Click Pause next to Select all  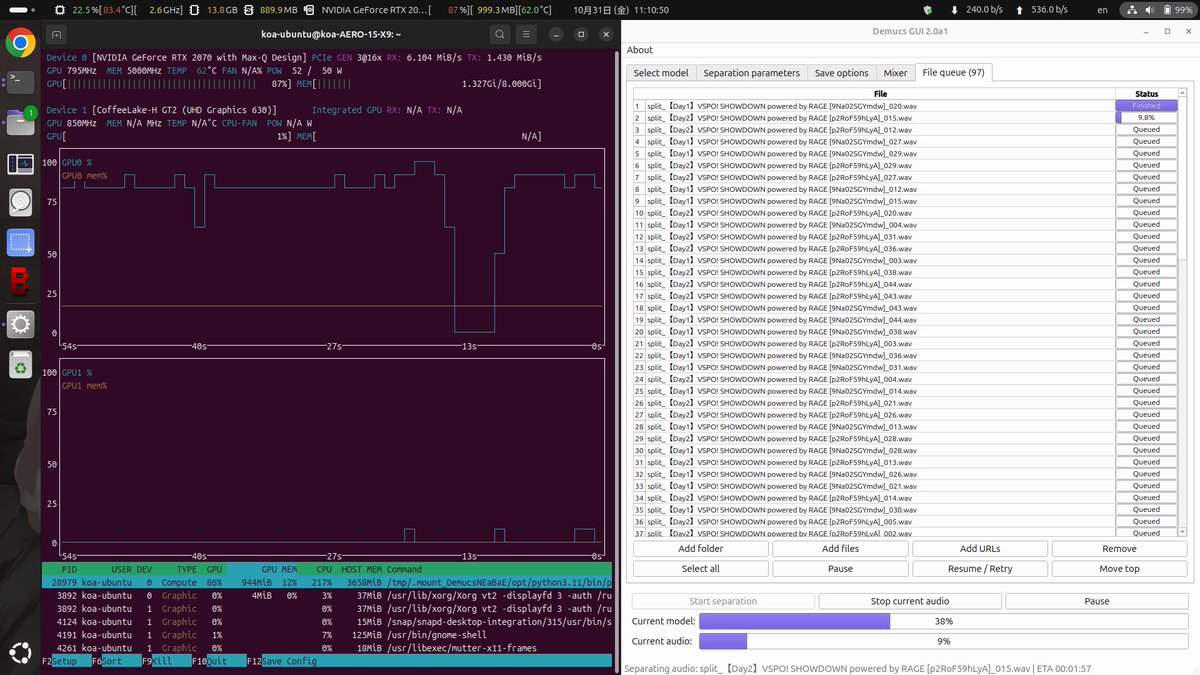(x=840, y=569)
